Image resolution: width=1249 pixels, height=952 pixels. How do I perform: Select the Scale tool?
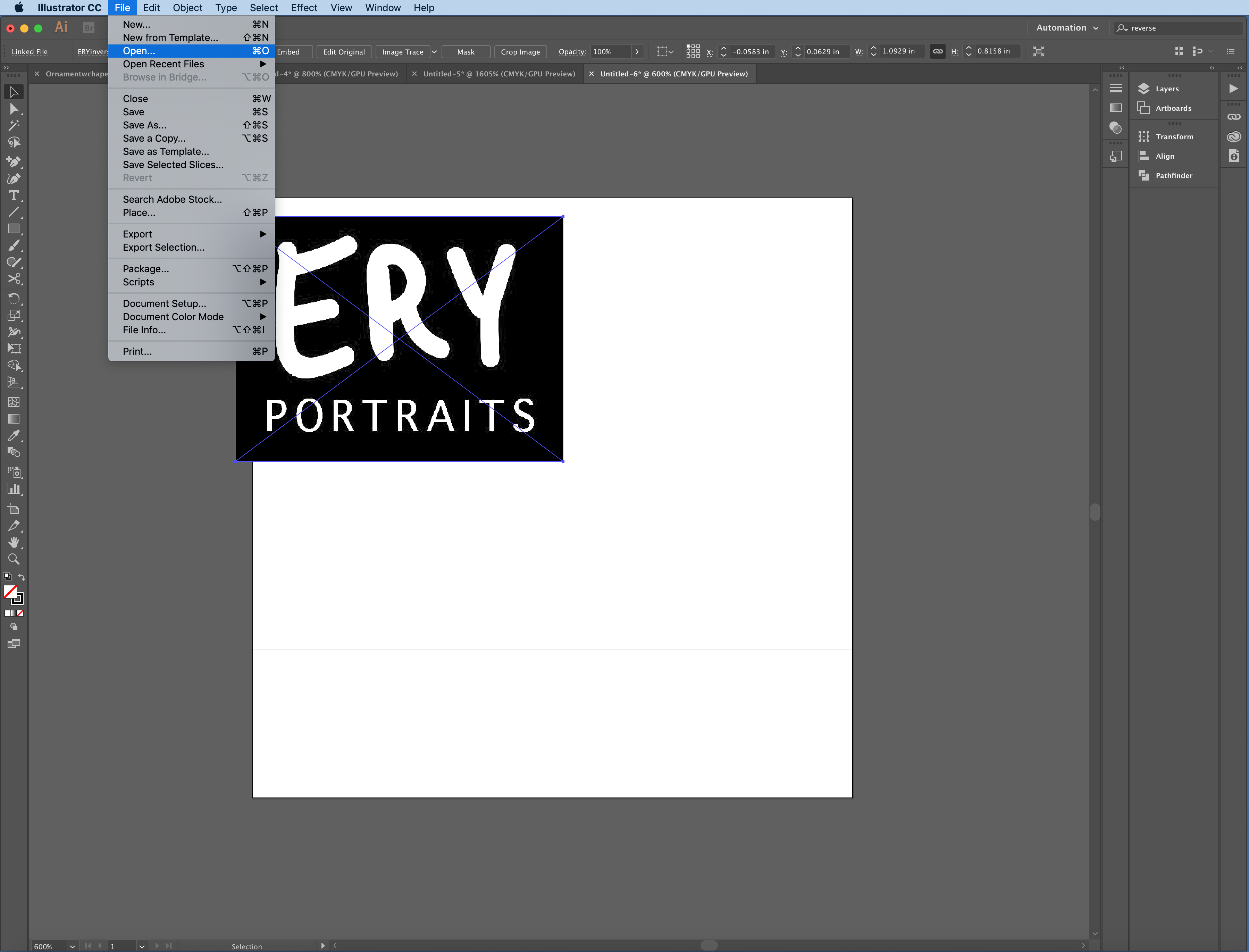[14, 316]
